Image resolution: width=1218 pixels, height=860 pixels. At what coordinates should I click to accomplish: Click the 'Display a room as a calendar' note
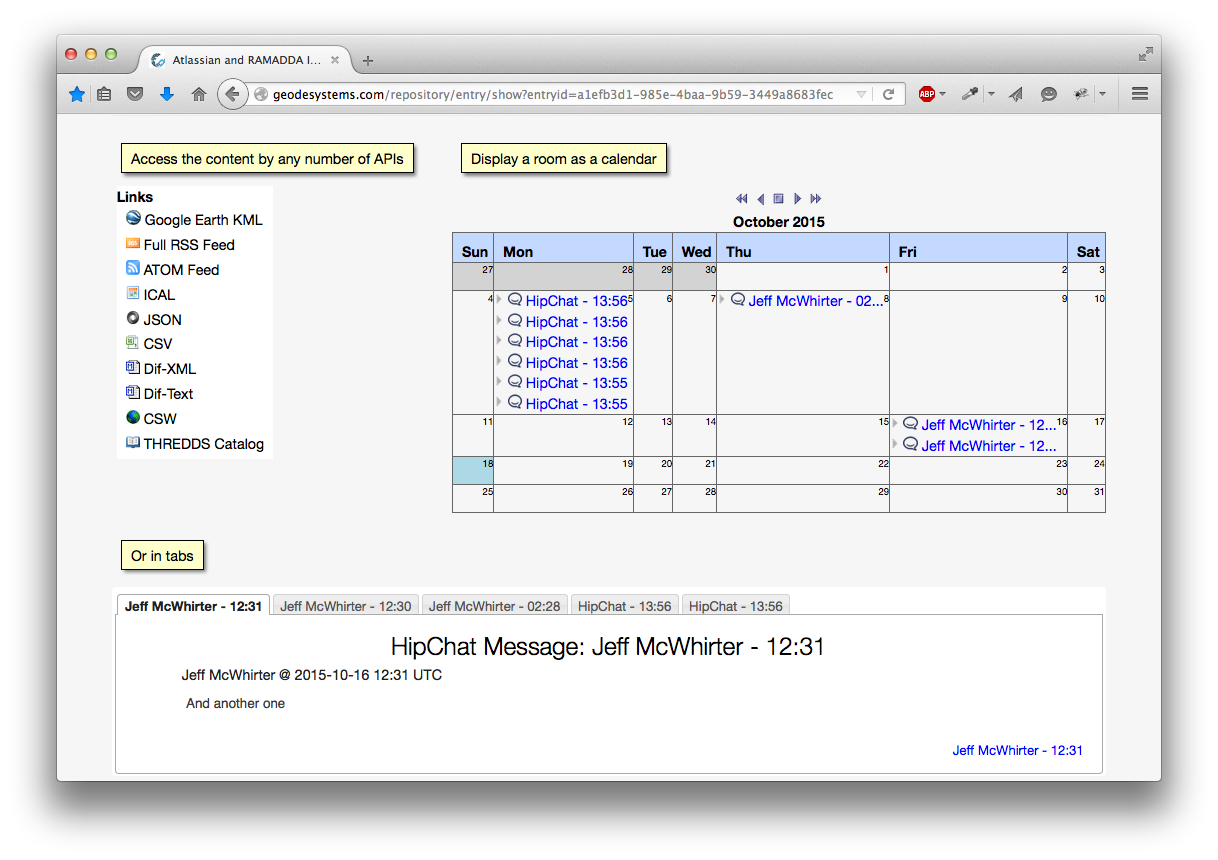[564, 158]
